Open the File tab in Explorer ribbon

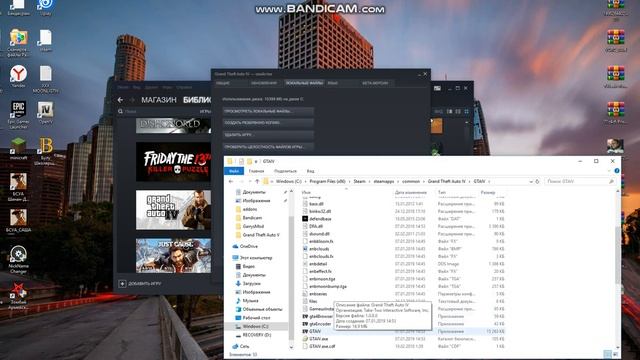point(234,171)
